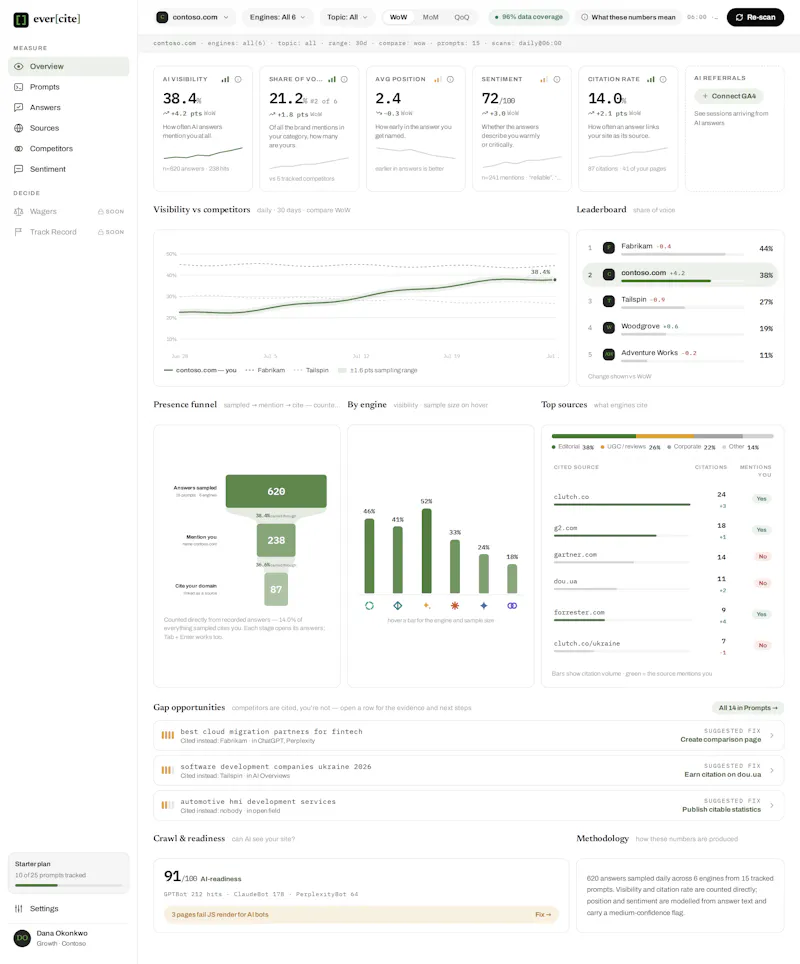Open 'All 14 in Prompts' link
The width and height of the screenshot is (800, 964).
748,708
